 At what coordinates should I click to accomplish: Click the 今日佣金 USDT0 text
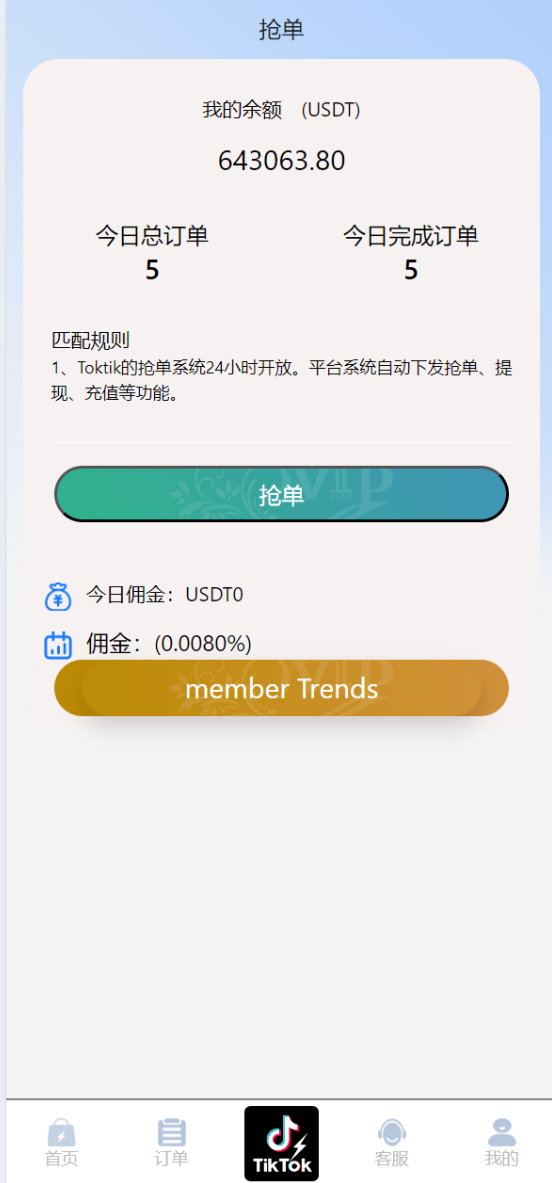tap(164, 595)
